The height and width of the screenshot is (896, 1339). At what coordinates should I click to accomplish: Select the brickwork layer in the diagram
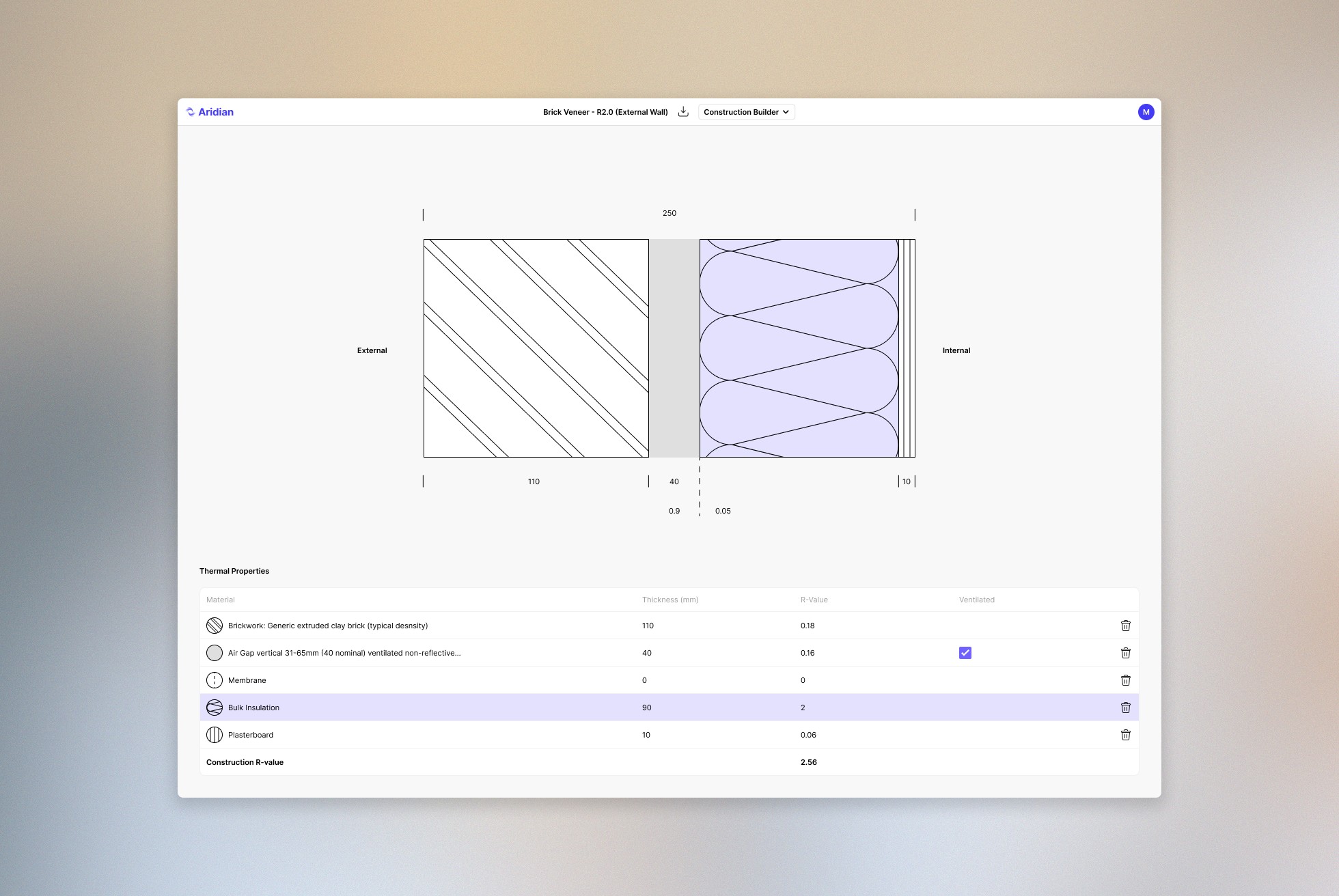pos(536,348)
